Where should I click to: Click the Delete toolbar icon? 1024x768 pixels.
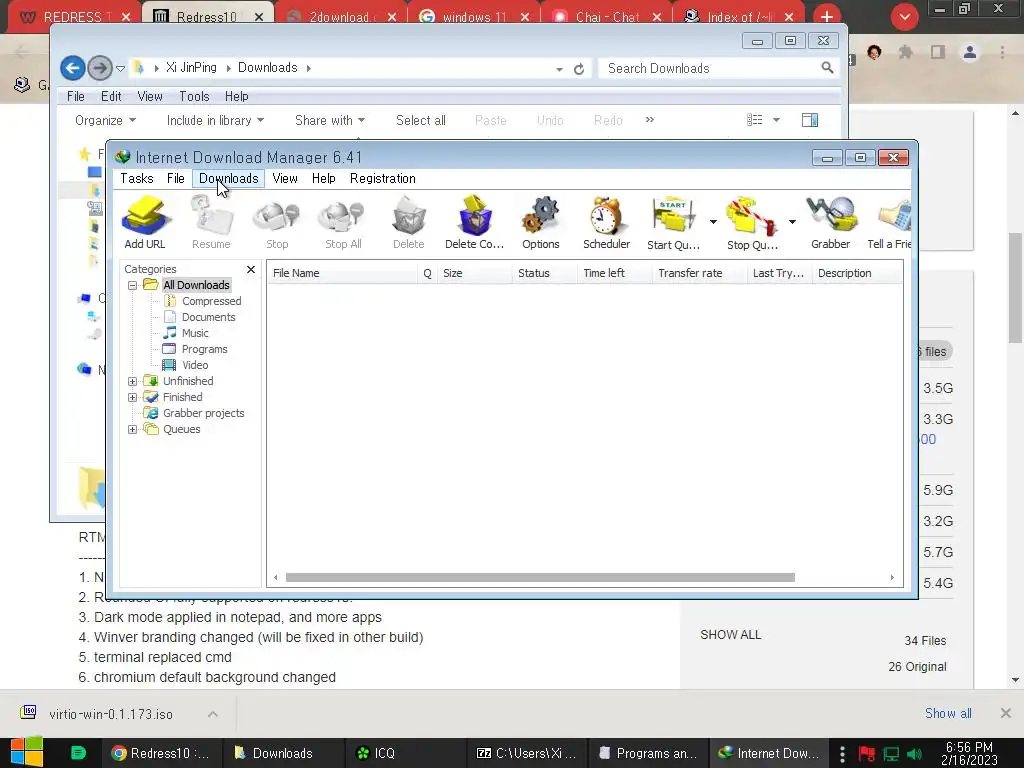click(x=409, y=222)
